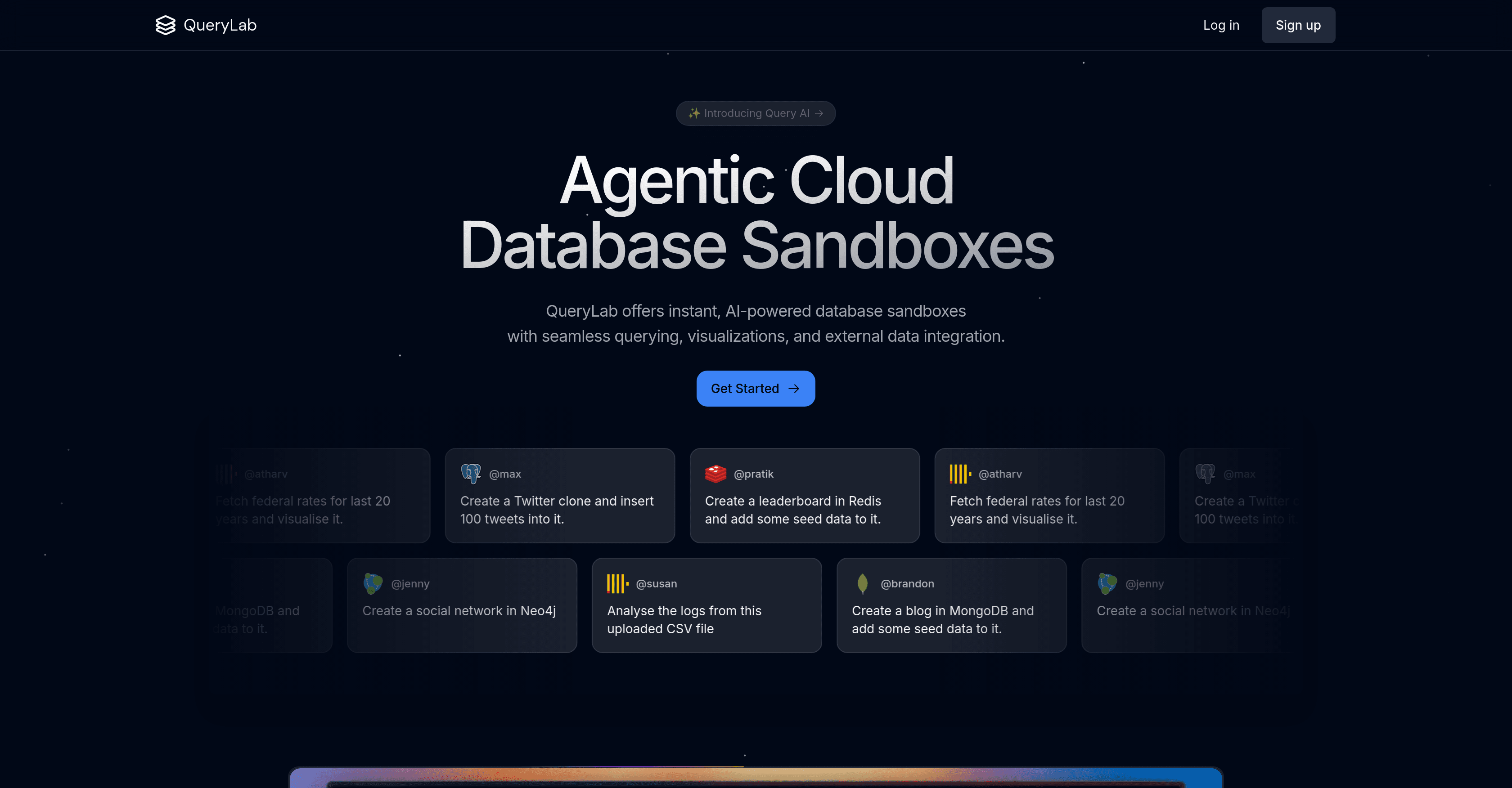Screen dimensions: 1512x788
Task: Click the Neo4j icon on the rightmost @jenny card
Action: tap(1107, 583)
